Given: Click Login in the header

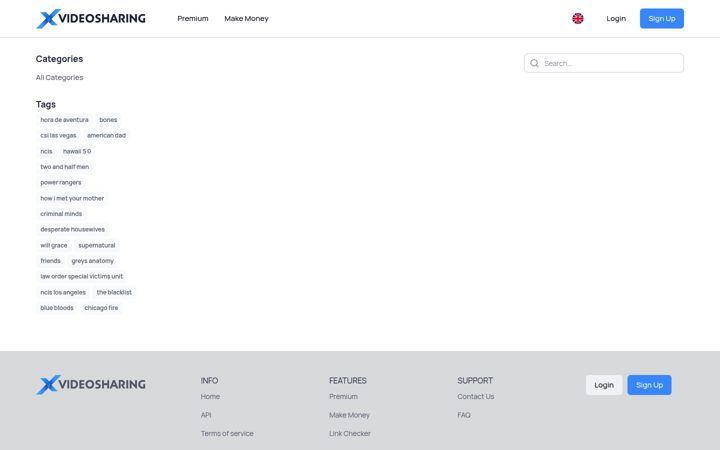Looking at the screenshot, I should pos(616,18).
